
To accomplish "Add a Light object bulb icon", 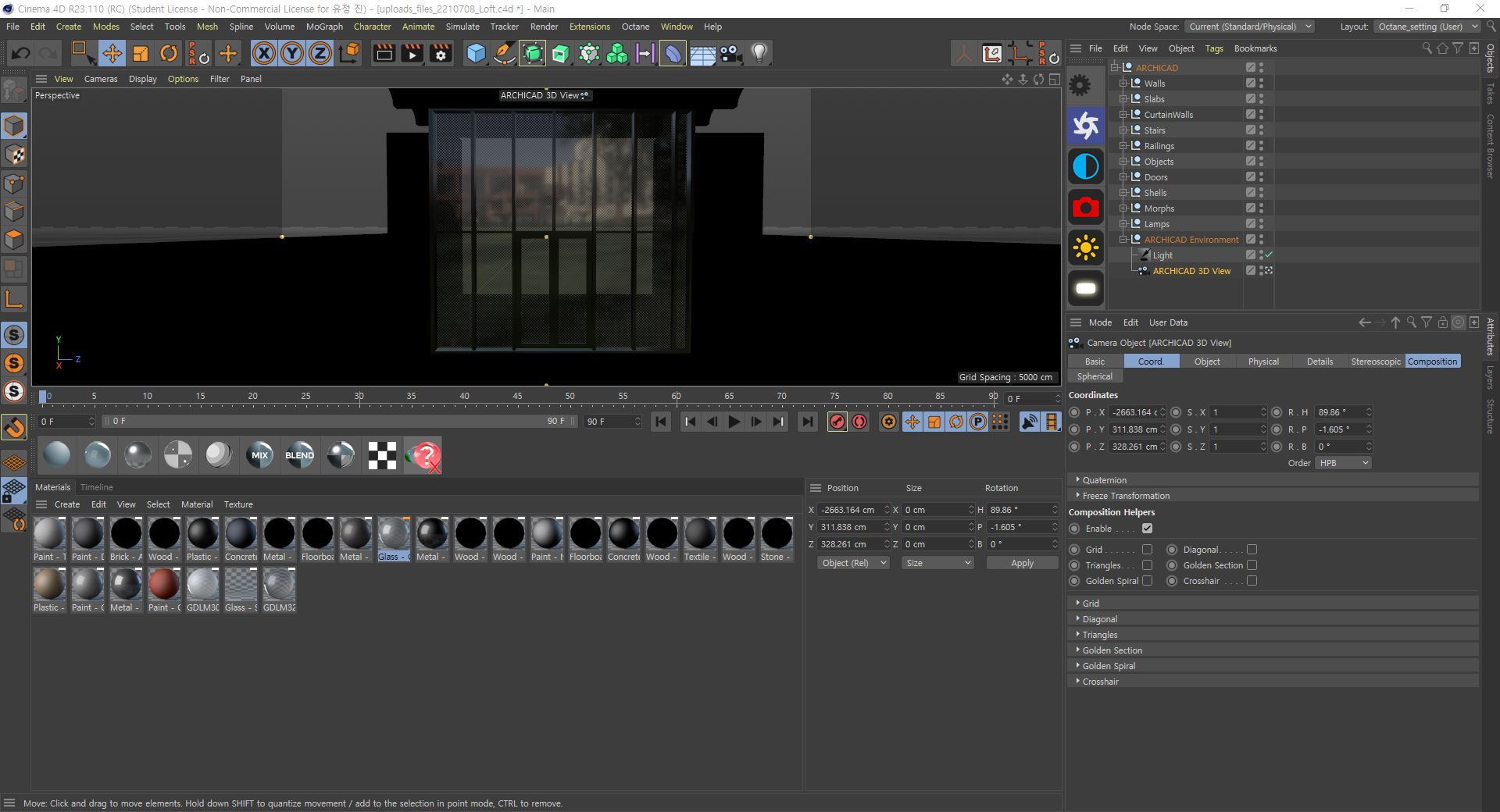I will [759, 53].
